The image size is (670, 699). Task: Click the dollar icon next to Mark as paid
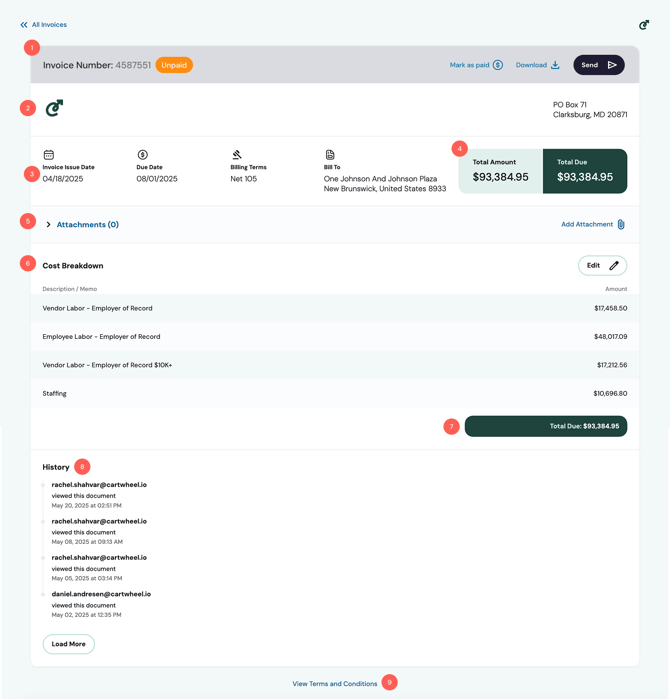point(498,65)
